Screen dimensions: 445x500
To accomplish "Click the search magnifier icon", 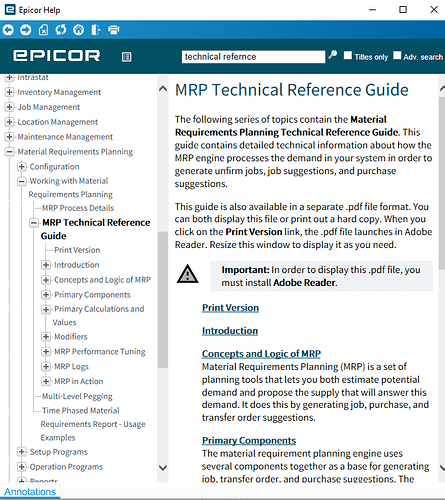I will click(x=332, y=55).
